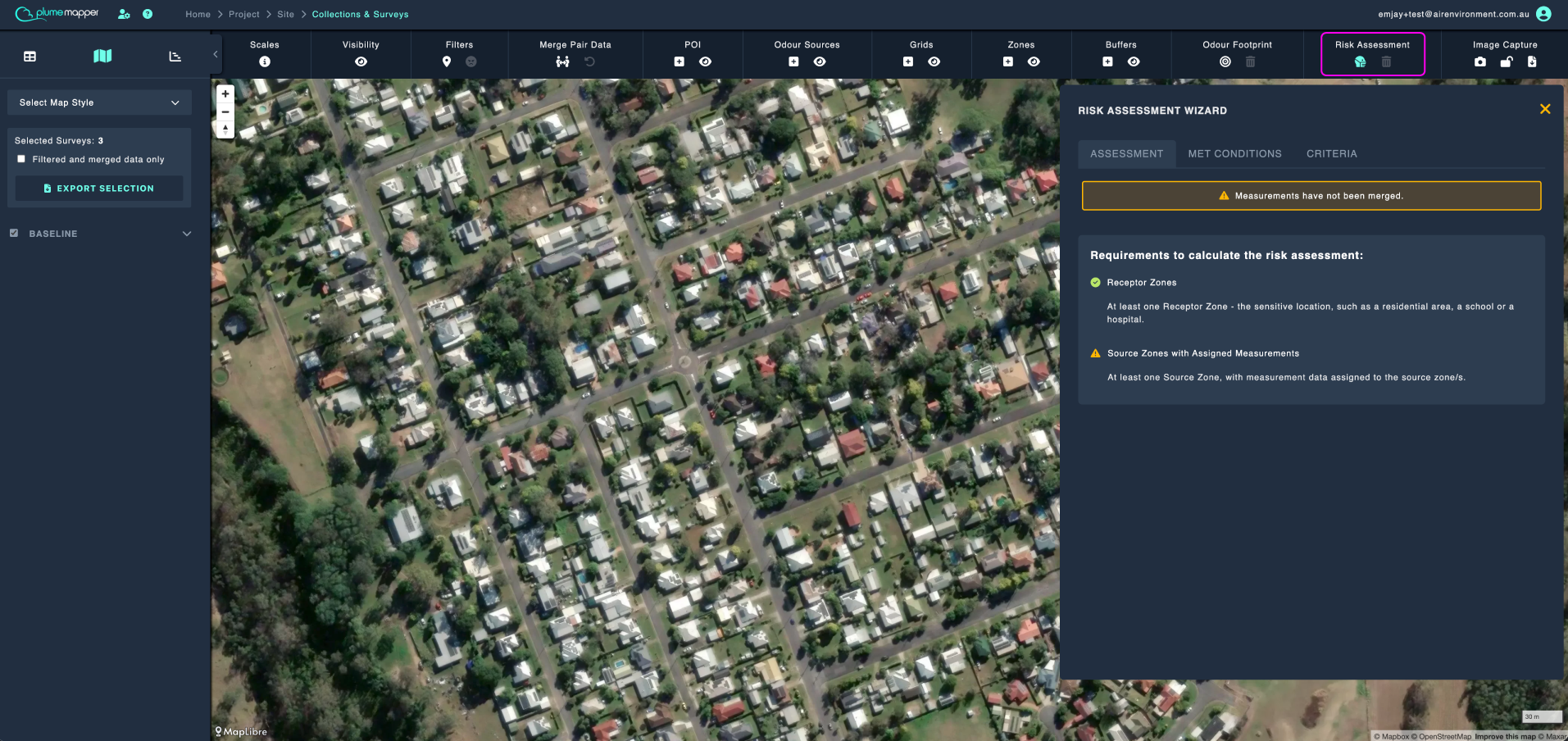Click the Odour Footprint target icon
Viewport: 1568px width, 741px height.
[1225, 61]
